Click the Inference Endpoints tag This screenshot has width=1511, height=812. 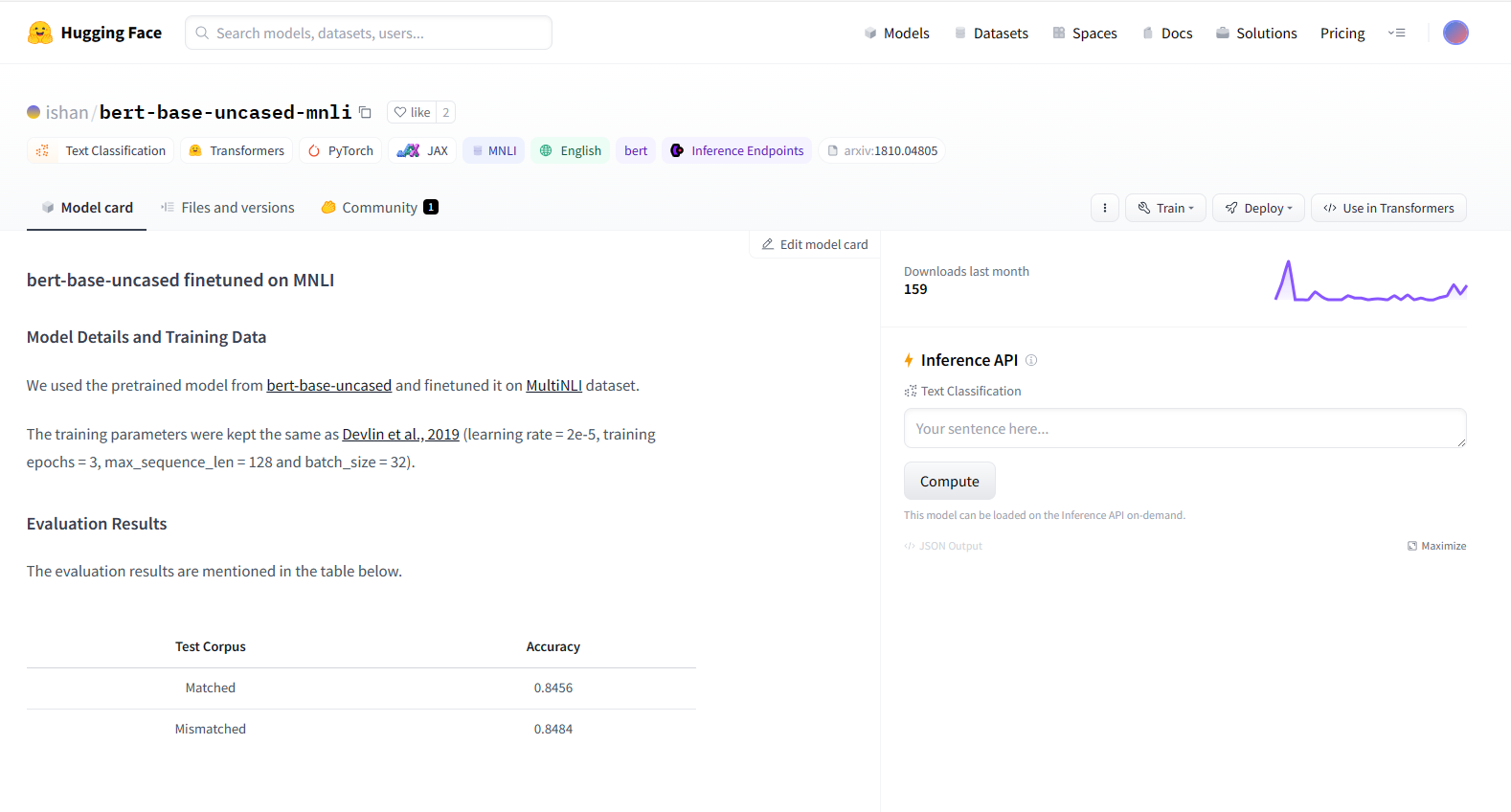[x=737, y=150]
